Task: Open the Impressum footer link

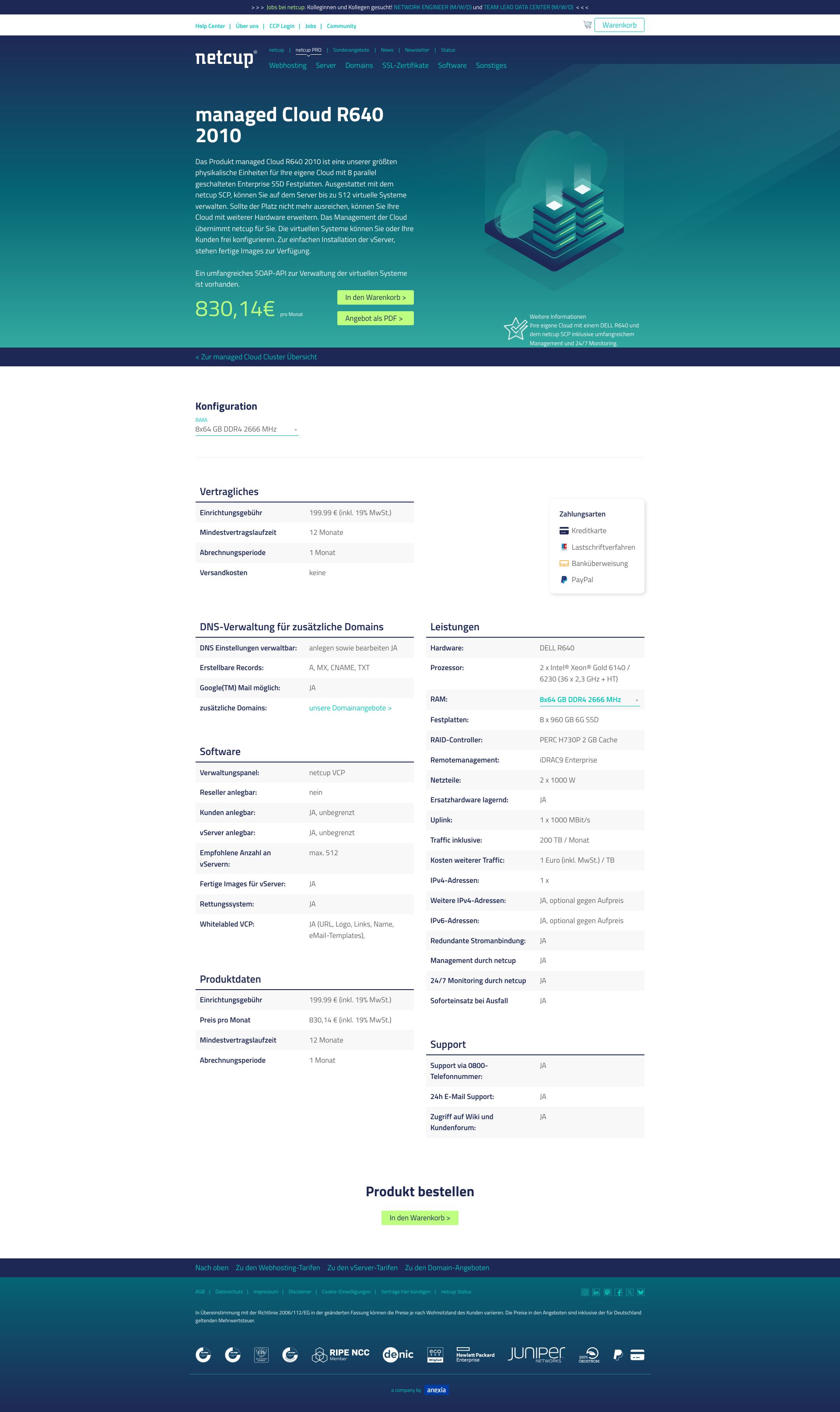Action: click(266, 1292)
